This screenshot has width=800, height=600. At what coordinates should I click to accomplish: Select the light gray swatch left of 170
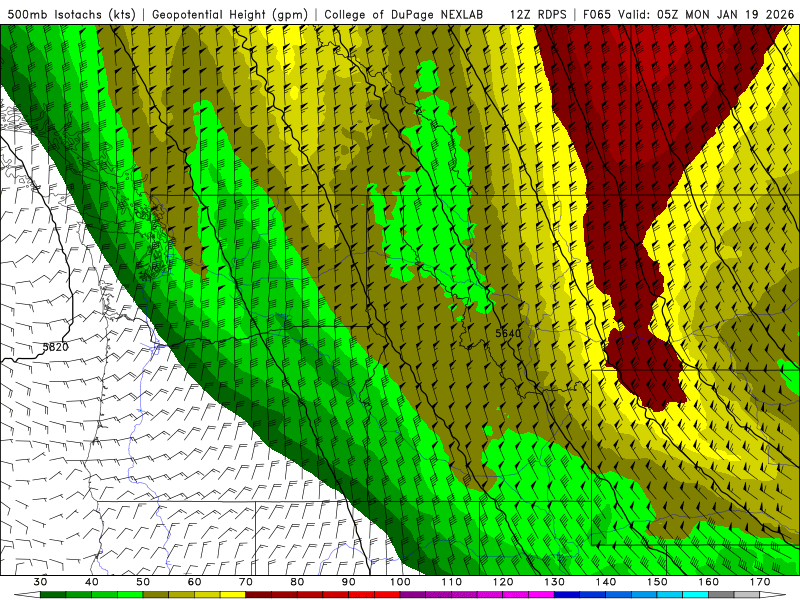coord(747,595)
